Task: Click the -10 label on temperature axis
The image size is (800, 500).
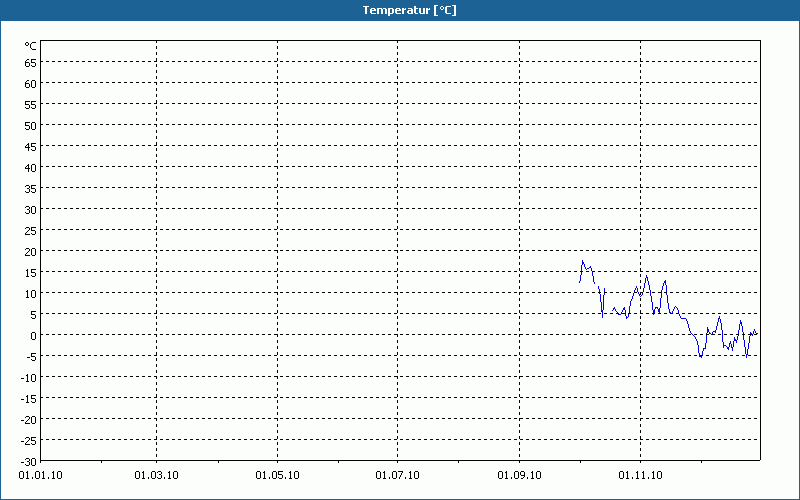Action: click(x=29, y=378)
